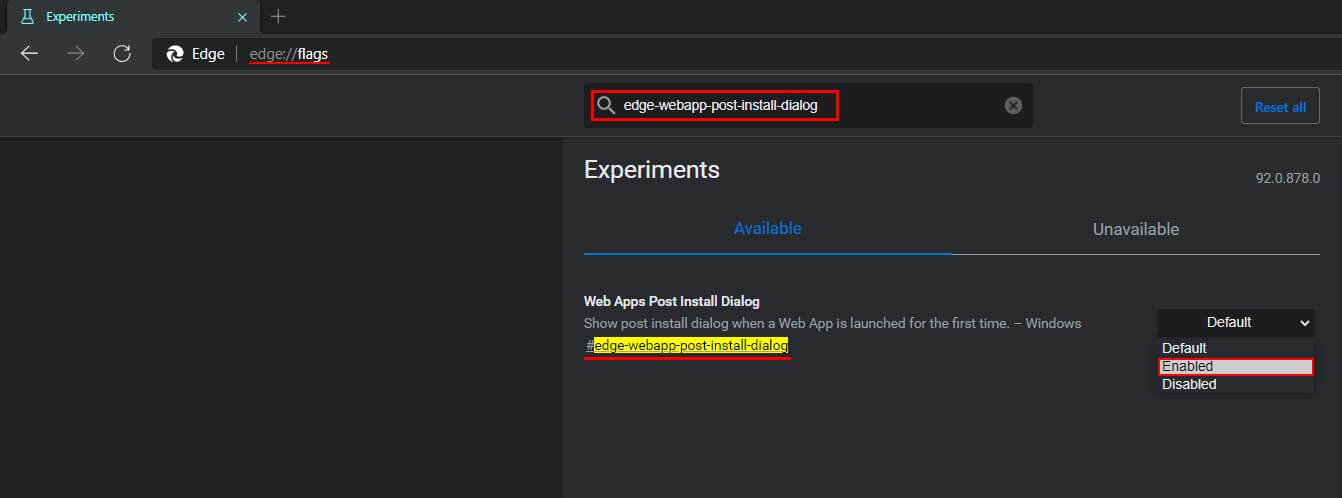Choose Default option in the list
The image size is (1342, 498).
coord(1236,348)
